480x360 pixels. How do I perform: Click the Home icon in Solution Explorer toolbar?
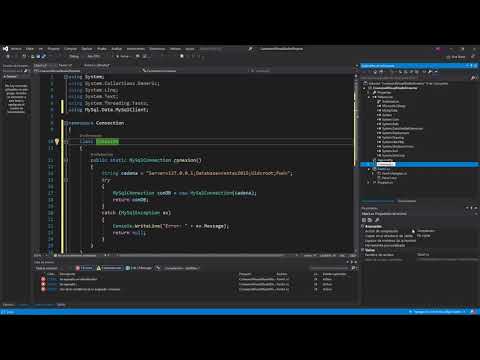point(375,72)
